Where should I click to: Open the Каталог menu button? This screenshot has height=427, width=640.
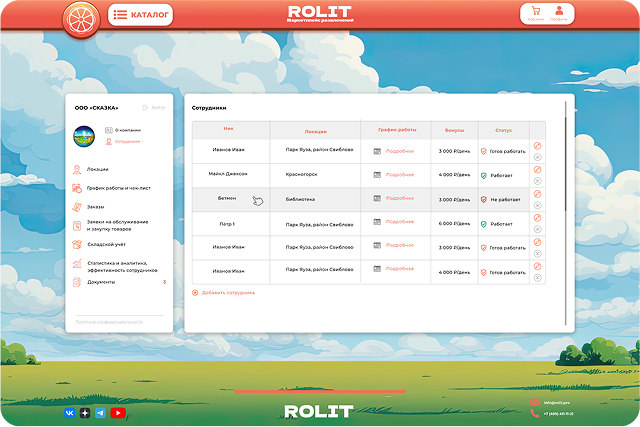coord(140,15)
